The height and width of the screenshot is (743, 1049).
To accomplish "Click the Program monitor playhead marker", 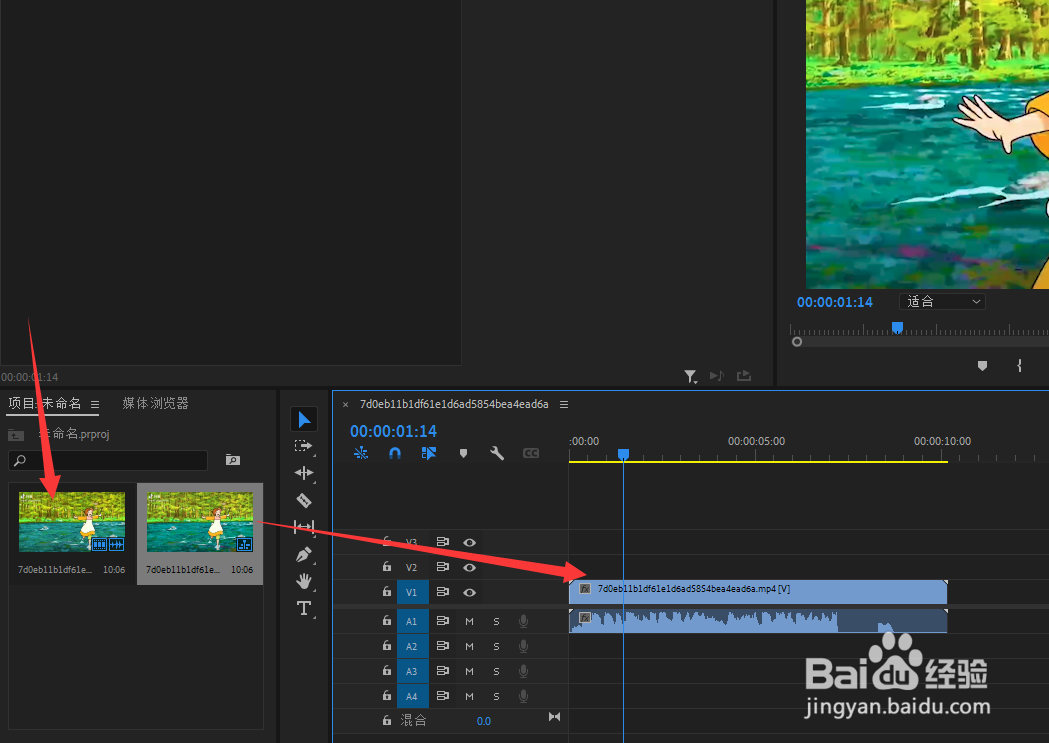I will 897,327.
